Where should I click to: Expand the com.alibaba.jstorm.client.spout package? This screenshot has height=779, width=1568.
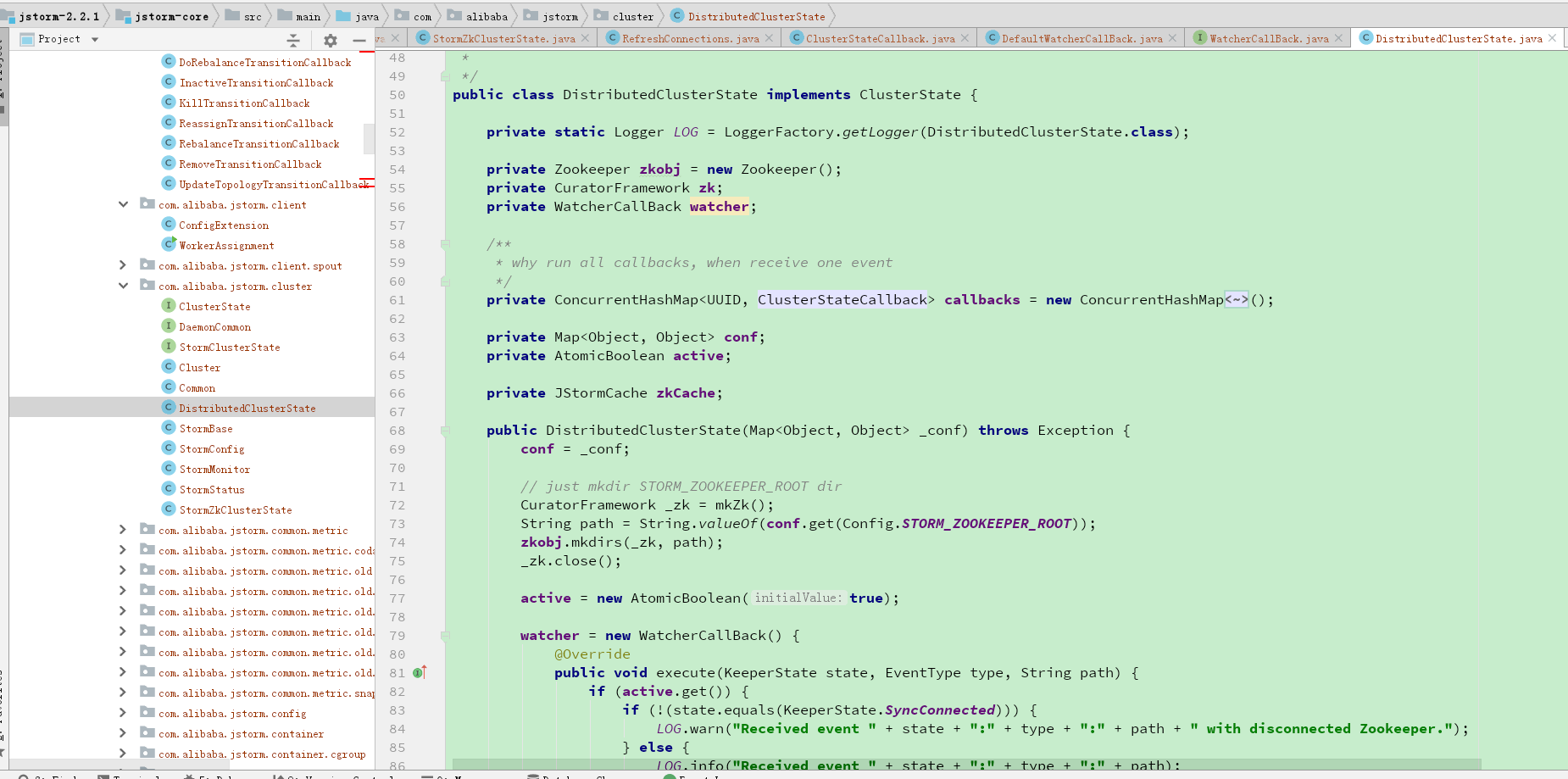(x=123, y=265)
